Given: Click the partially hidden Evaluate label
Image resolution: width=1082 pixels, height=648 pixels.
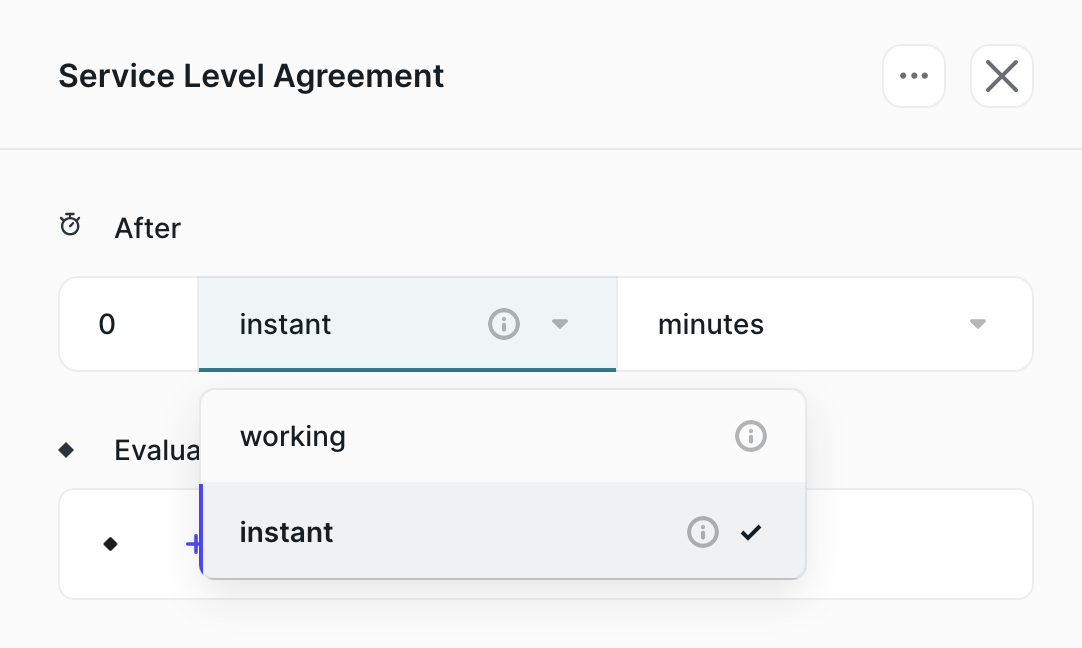Looking at the screenshot, I should [x=157, y=450].
